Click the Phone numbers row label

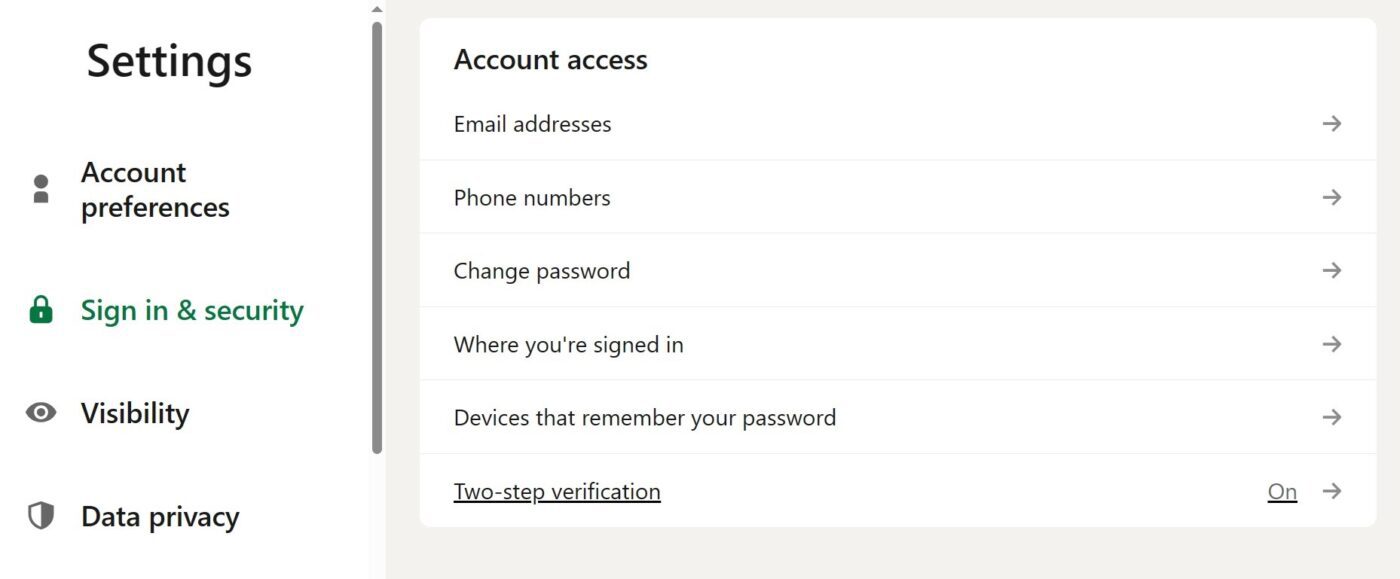pyautogui.click(x=532, y=198)
